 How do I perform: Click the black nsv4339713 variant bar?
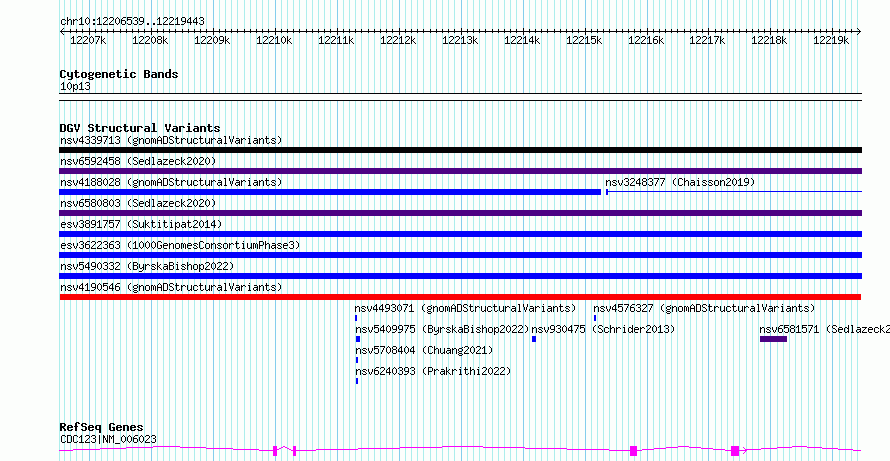pyautogui.click(x=460, y=150)
